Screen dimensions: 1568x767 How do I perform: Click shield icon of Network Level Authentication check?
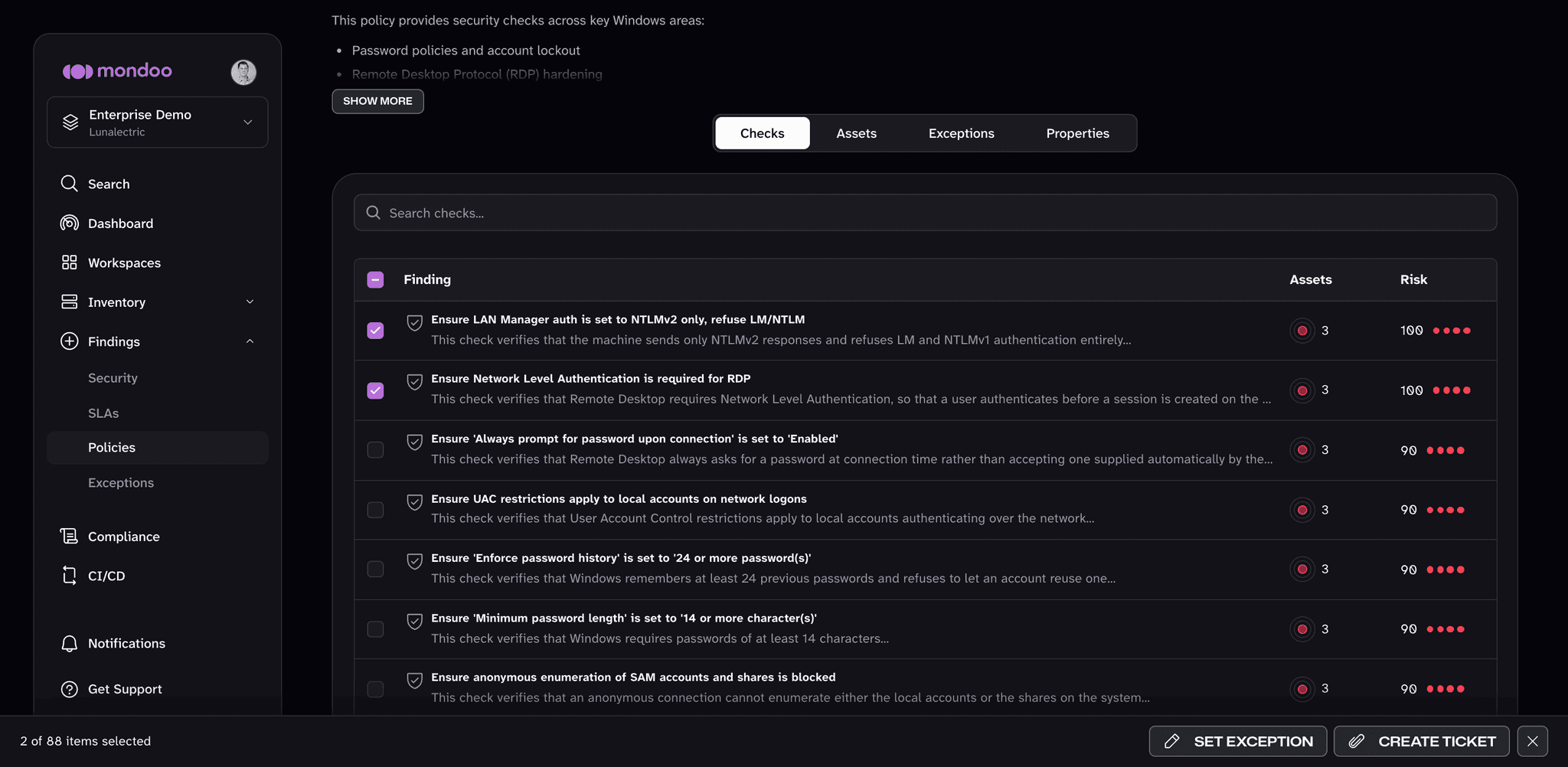(414, 382)
